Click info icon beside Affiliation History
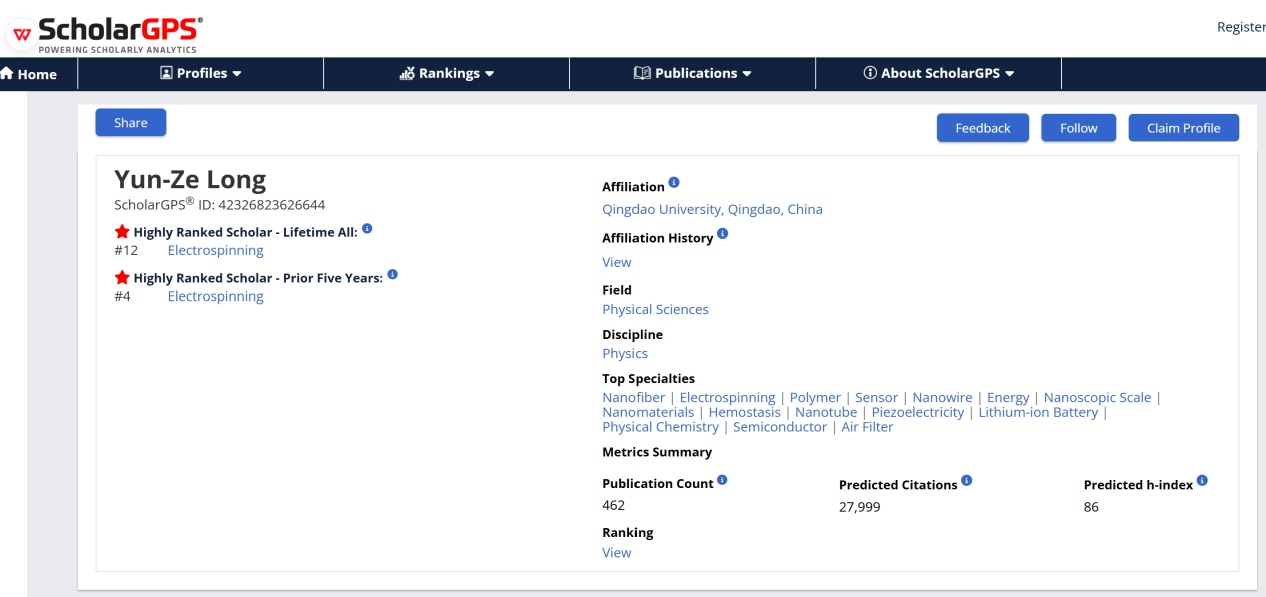Screen dimensions: 1266x597 coord(723,234)
